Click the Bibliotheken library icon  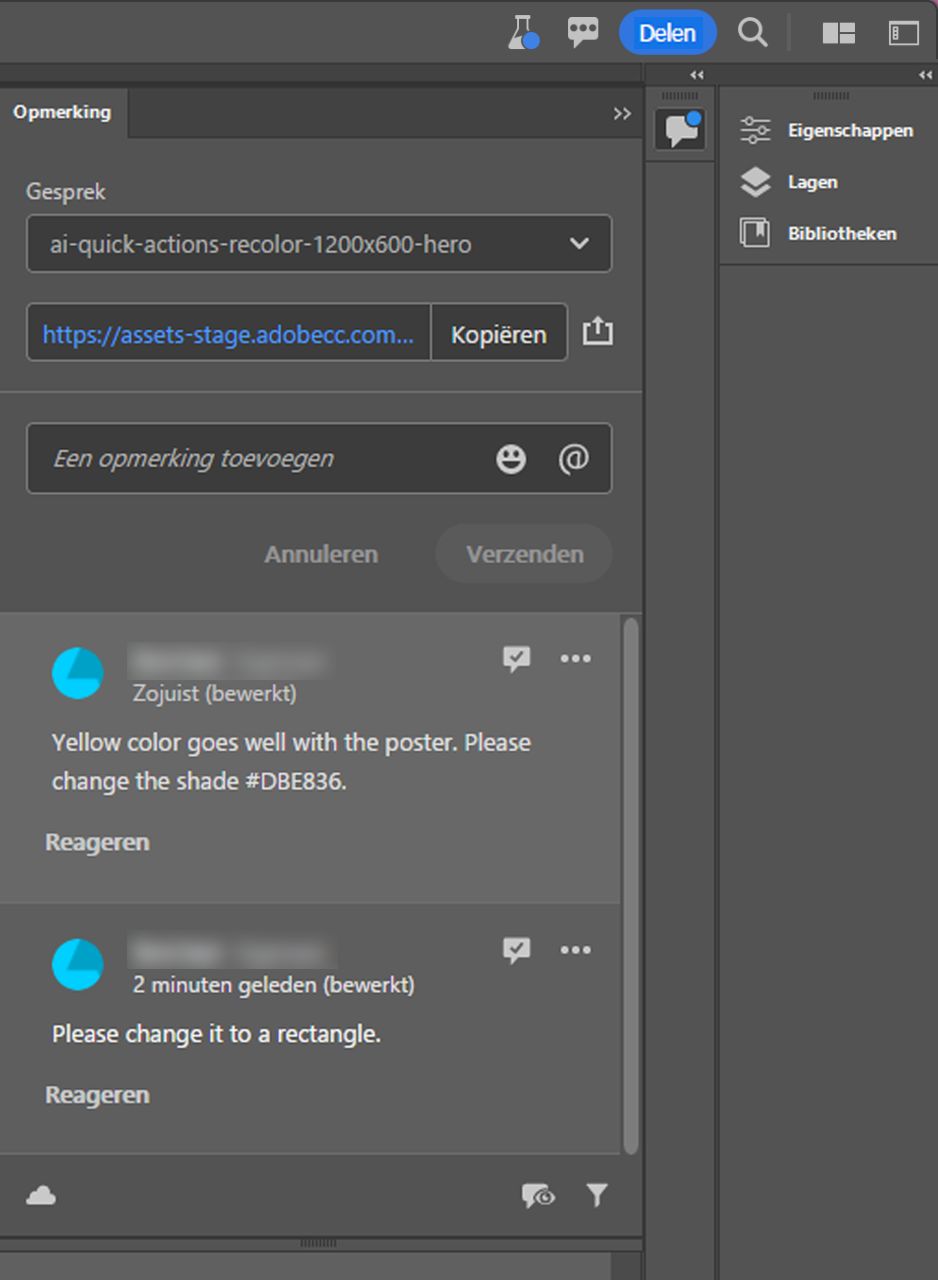click(754, 233)
